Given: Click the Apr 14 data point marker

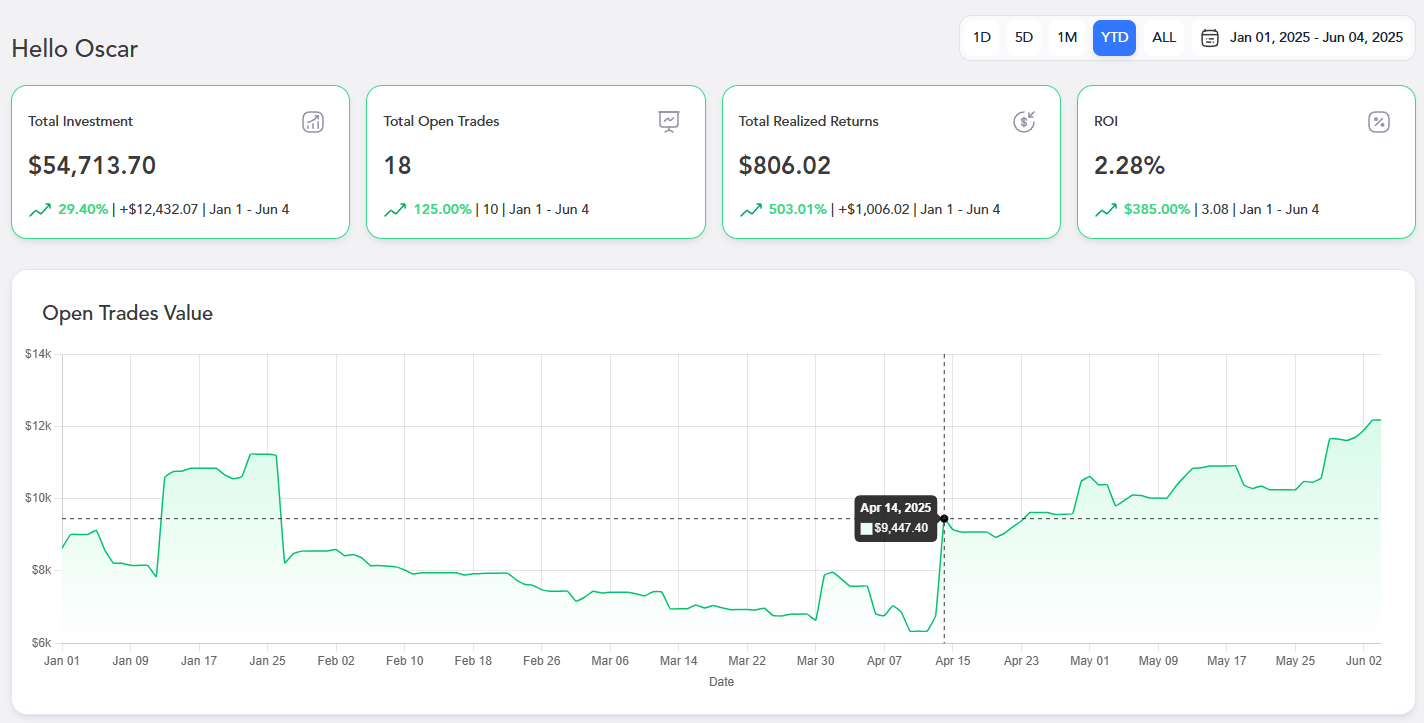Looking at the screenshot, I should [944, 518].
